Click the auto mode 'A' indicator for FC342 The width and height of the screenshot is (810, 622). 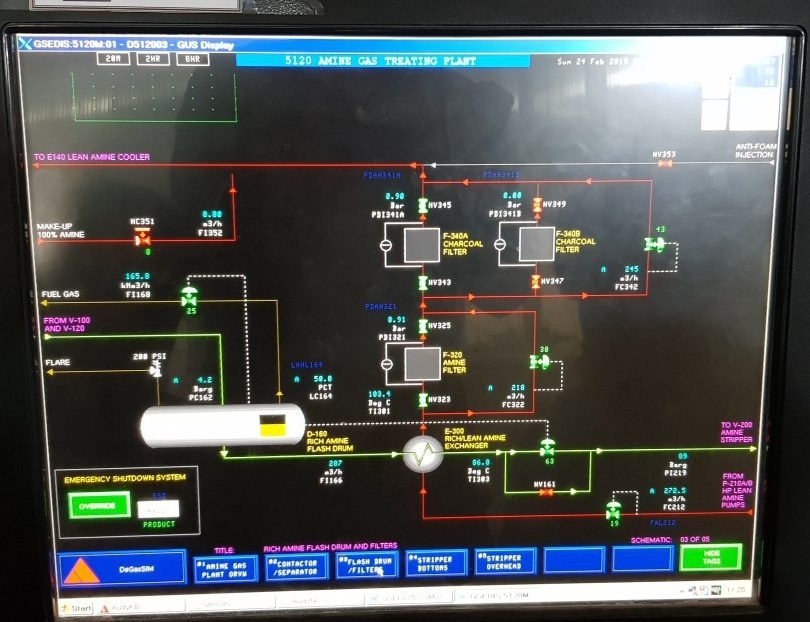click(x=603, y=270)
